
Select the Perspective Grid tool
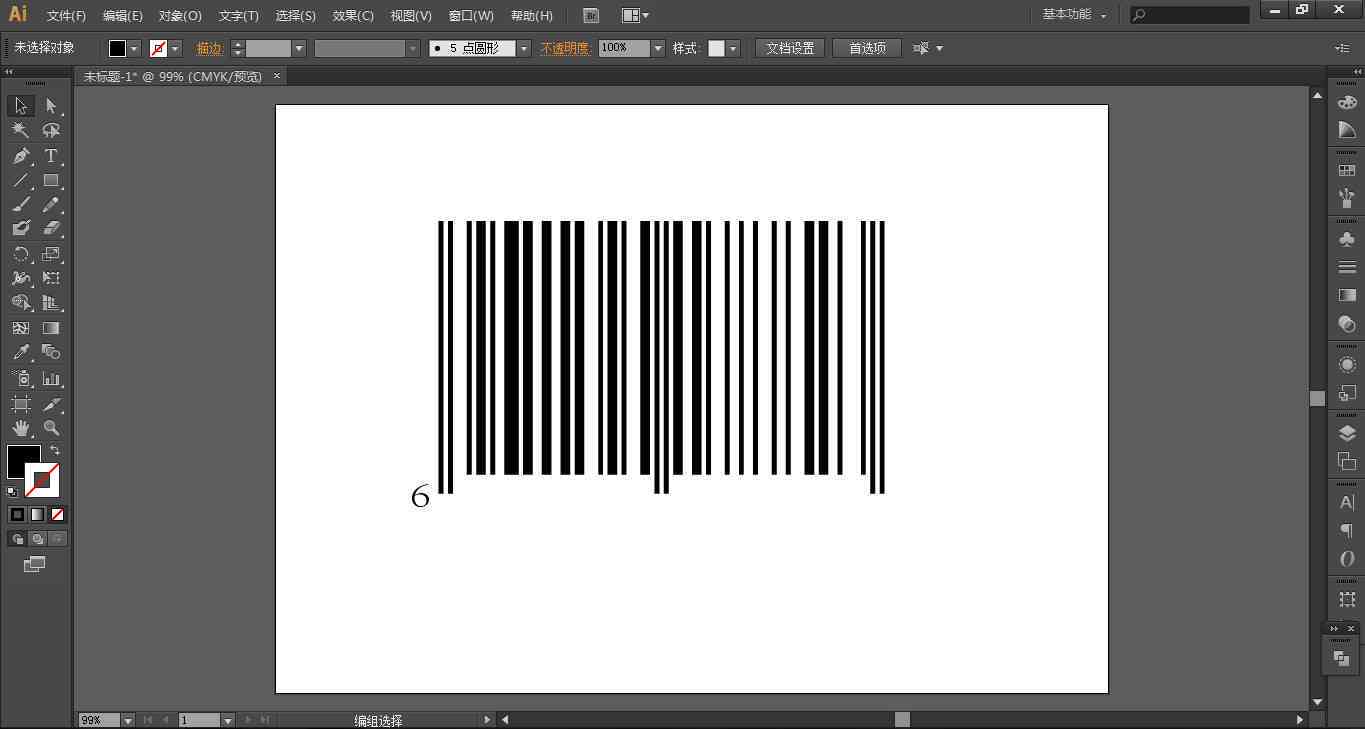pos(51,302)
